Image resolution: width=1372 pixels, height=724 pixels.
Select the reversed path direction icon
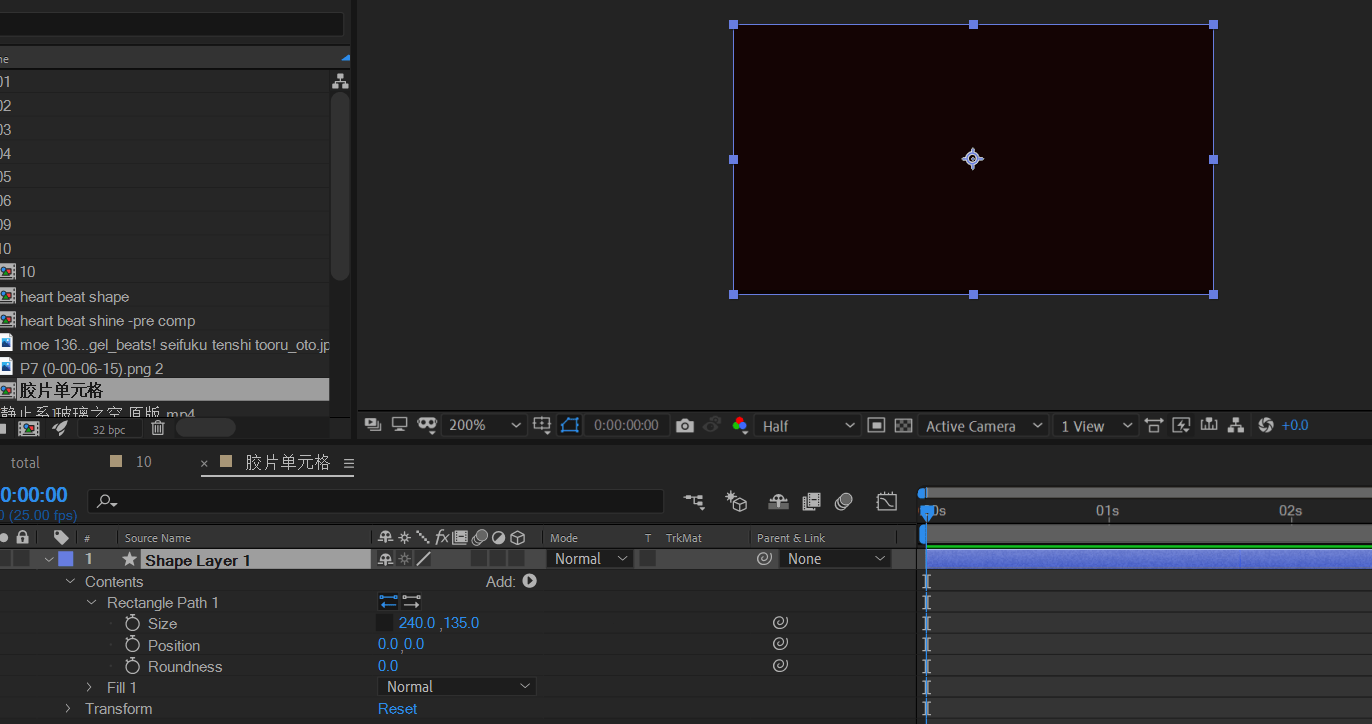(x=411, y=602)
